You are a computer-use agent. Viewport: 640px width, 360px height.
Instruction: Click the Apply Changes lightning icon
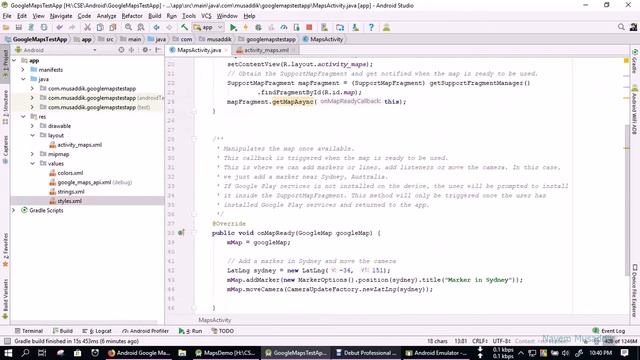pyautogui.click(x=246, y=27)
